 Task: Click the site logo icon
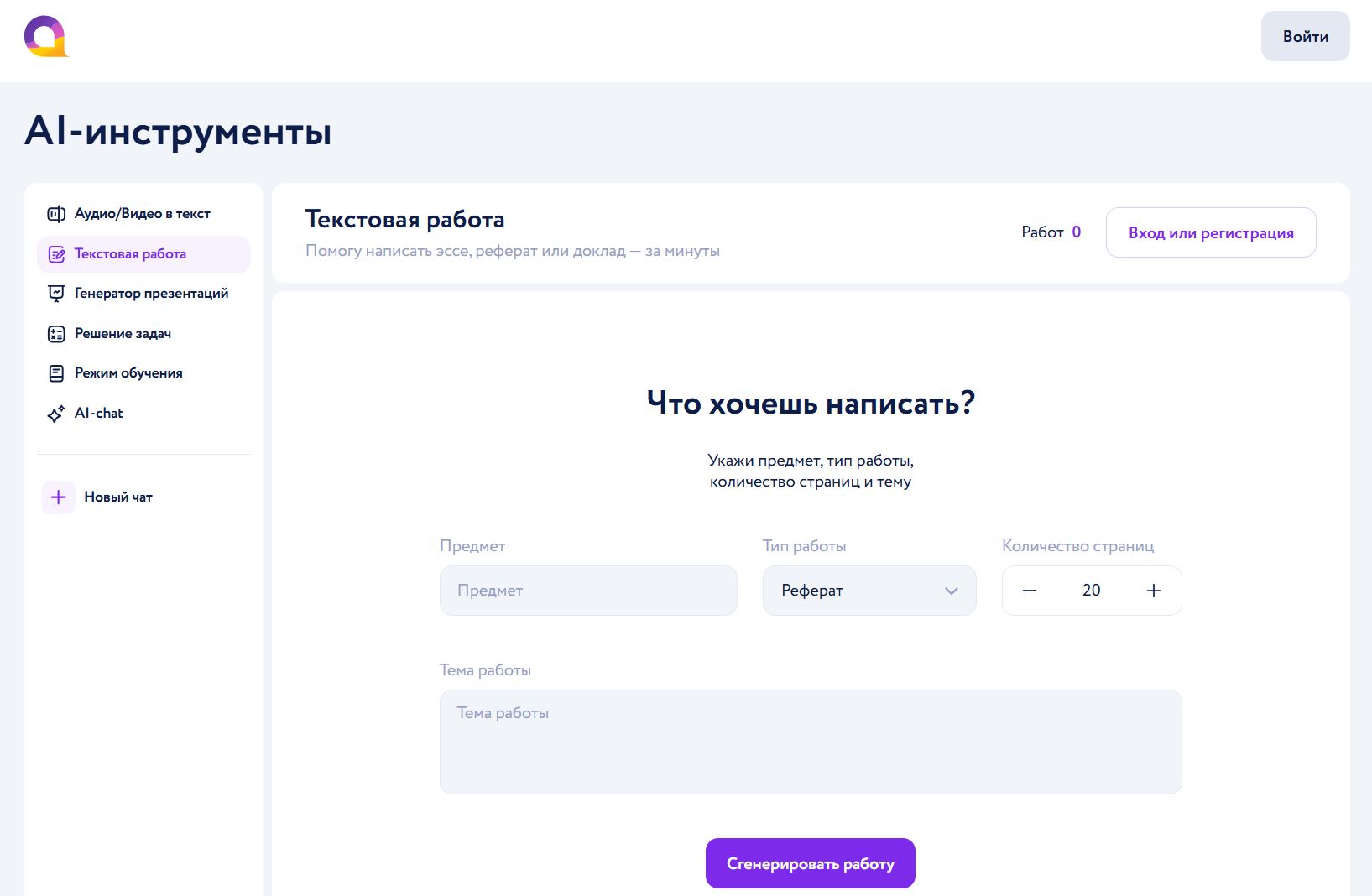[46, 36]
